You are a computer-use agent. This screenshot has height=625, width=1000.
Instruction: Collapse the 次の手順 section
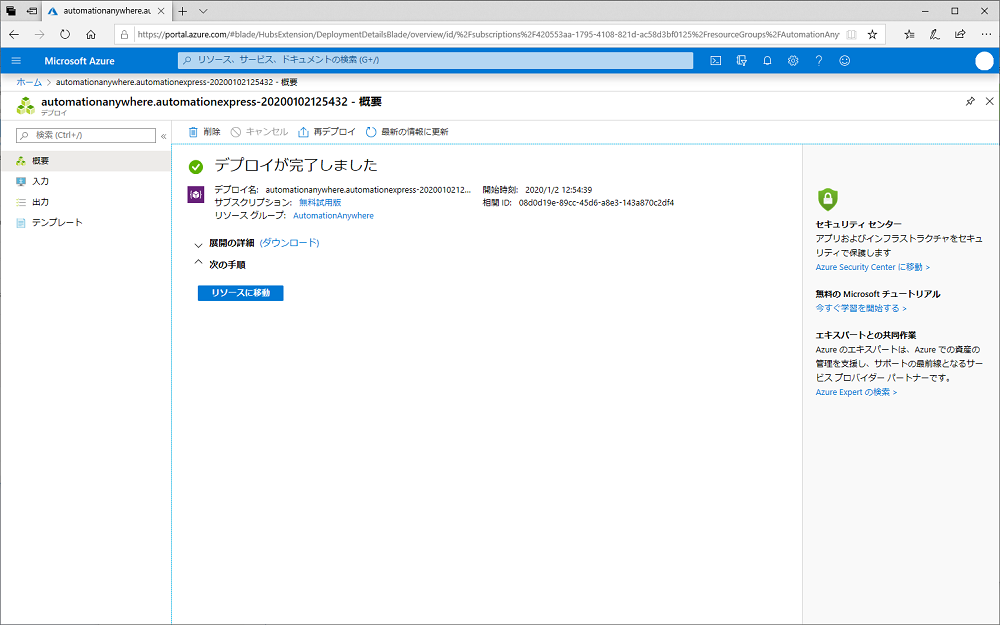[198, 263]
